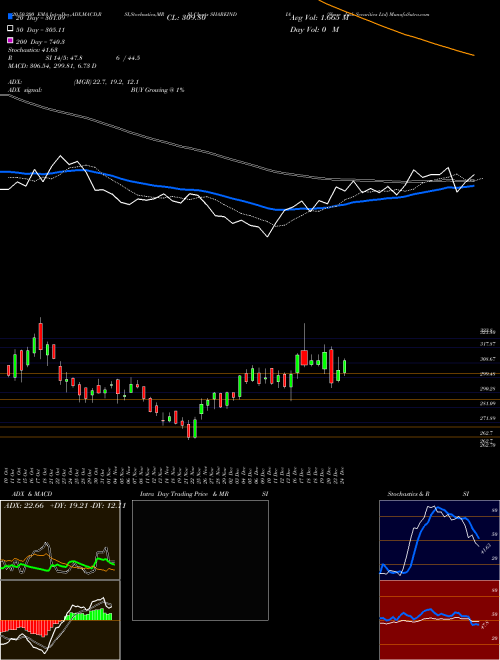Click the rightmost green candlestick on the chart

(345, 367)
